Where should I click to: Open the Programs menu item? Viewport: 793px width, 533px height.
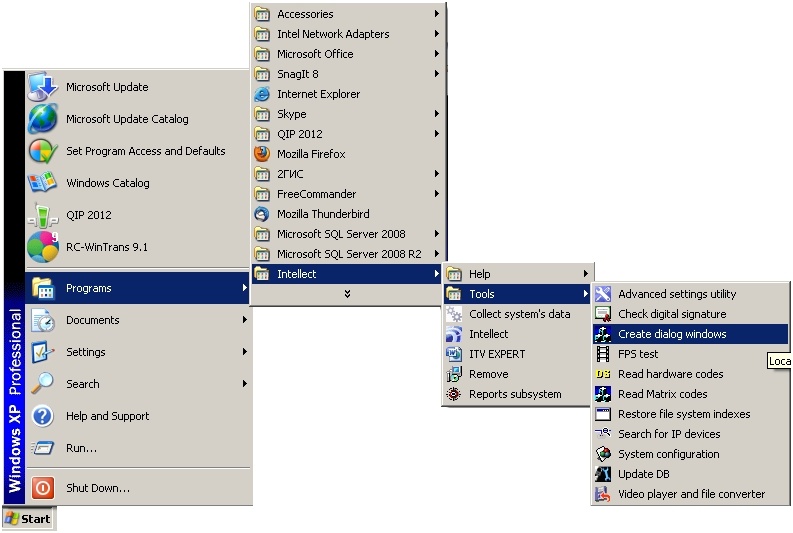pos(137,288)
